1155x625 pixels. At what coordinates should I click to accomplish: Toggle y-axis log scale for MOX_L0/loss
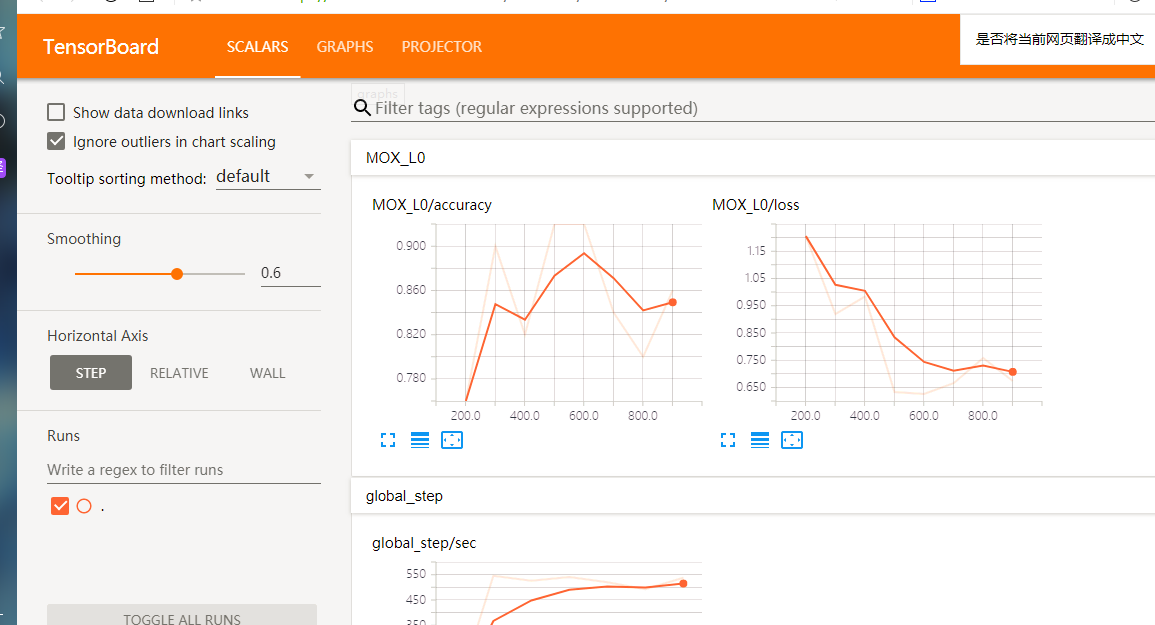click(x=759, y=440)
